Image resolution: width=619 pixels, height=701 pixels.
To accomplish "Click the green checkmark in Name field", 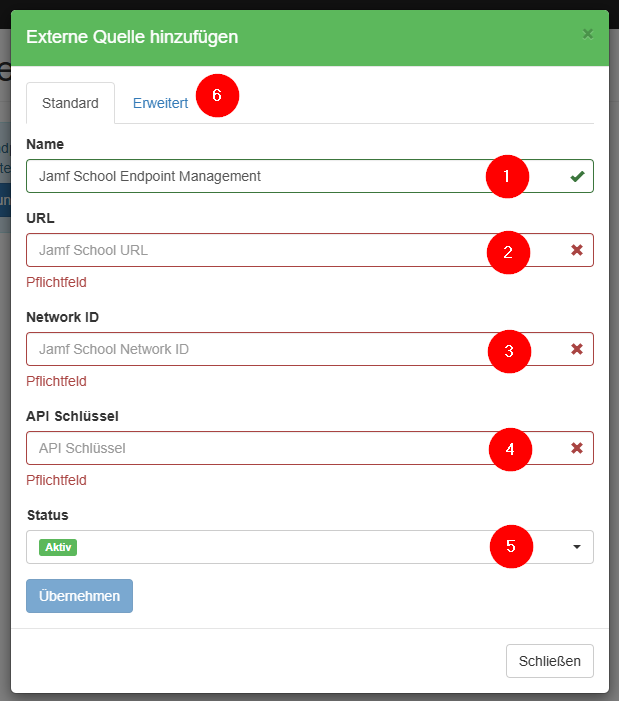I will pos(577,177).
